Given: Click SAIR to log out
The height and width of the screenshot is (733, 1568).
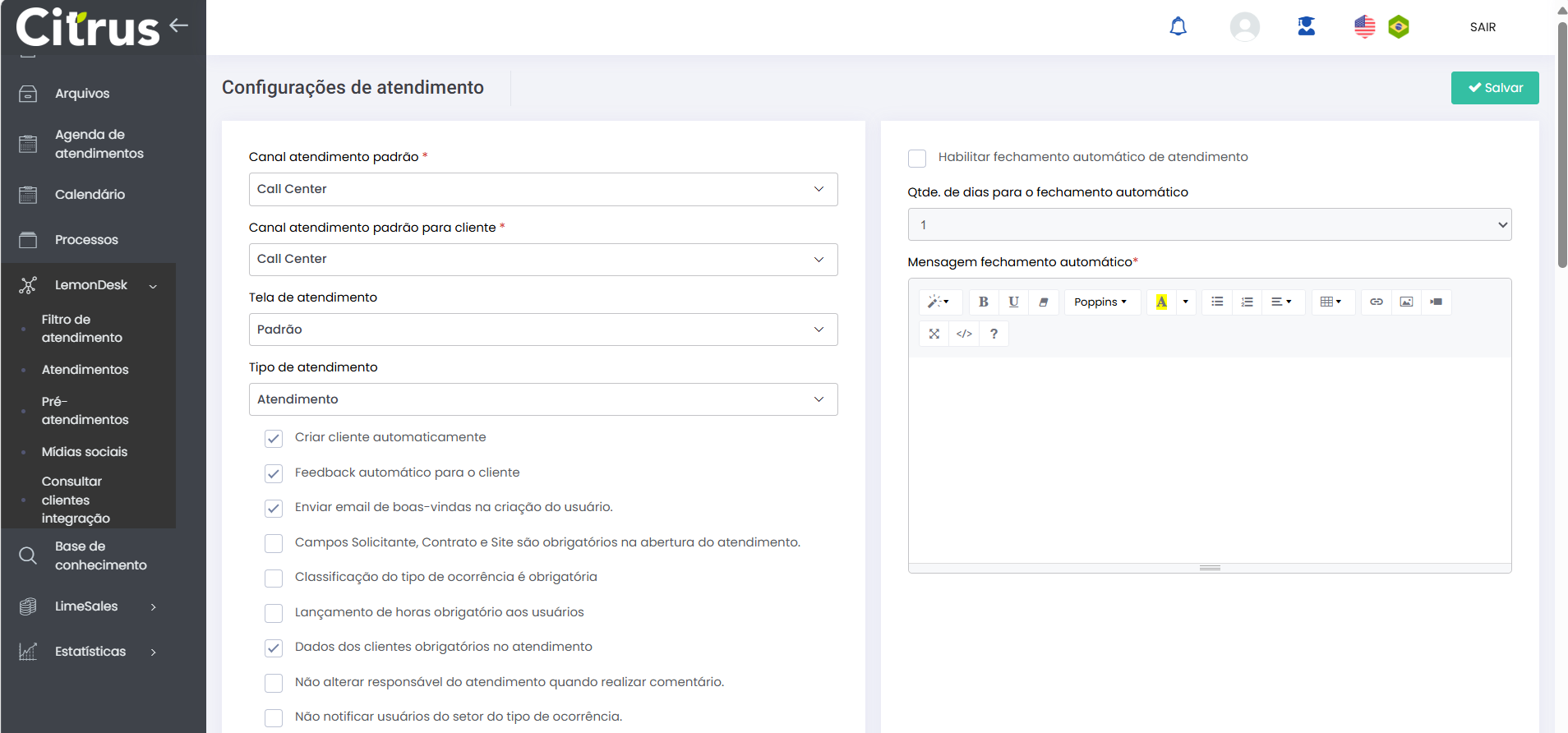Looking at the screenshot, I should (x=1483, y=27).
